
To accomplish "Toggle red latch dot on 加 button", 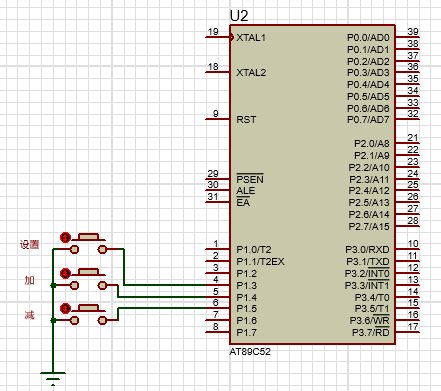I will point(66,273).
